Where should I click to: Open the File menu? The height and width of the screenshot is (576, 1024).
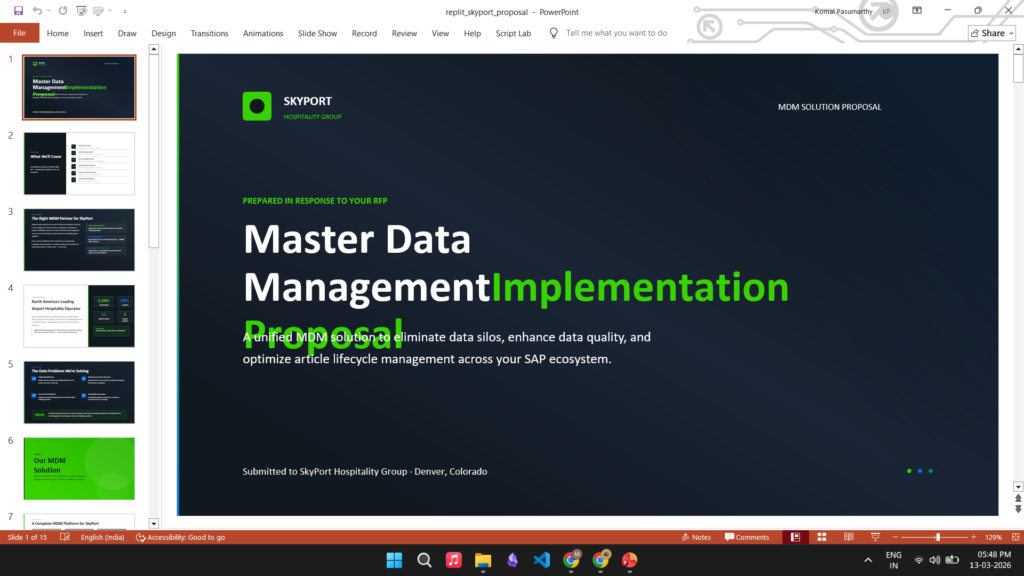[x=19, y=33]
